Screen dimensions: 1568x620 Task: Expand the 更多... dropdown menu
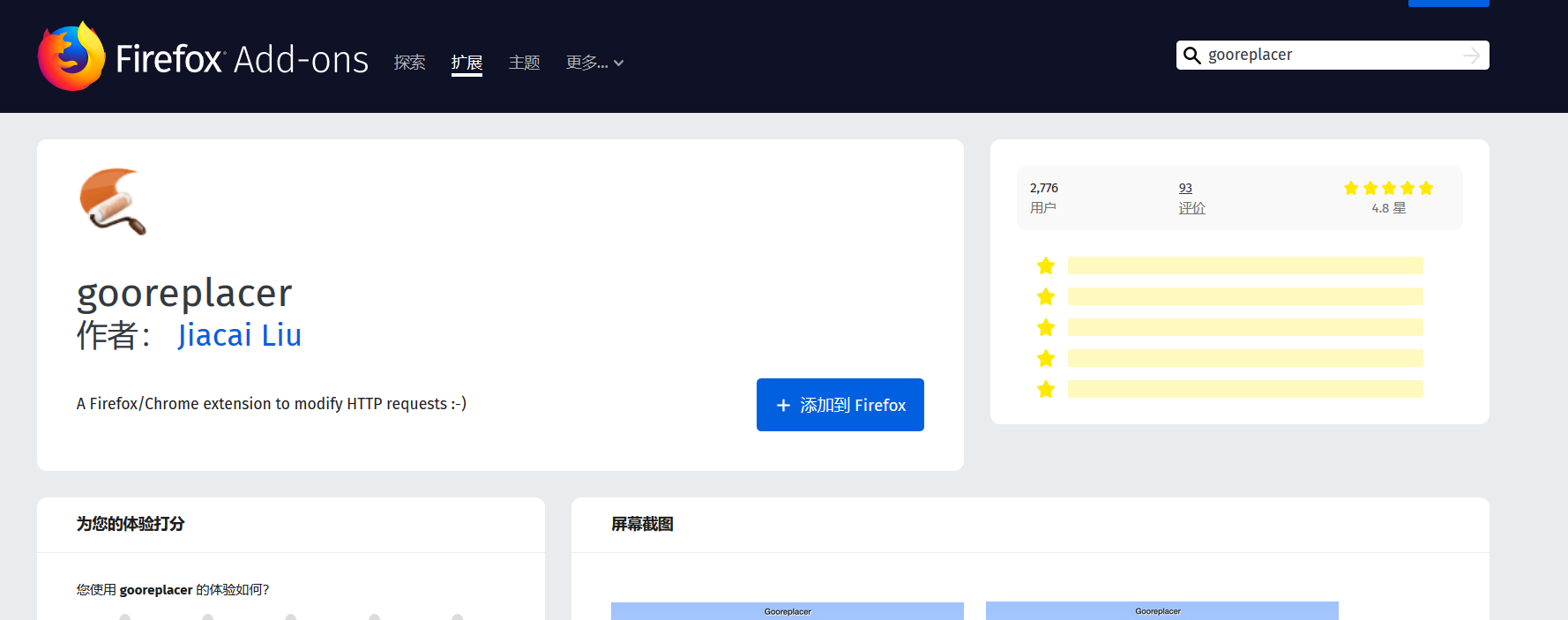click(594, 63)
